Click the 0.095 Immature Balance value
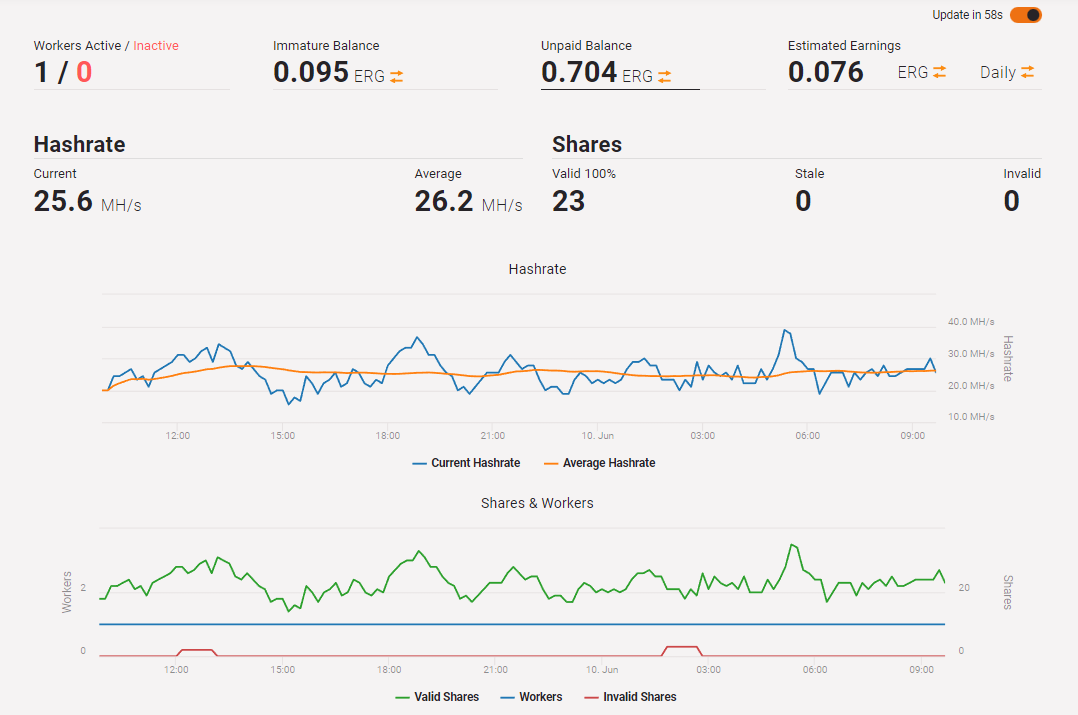The image size is (1078, 715). click(311, 72)
